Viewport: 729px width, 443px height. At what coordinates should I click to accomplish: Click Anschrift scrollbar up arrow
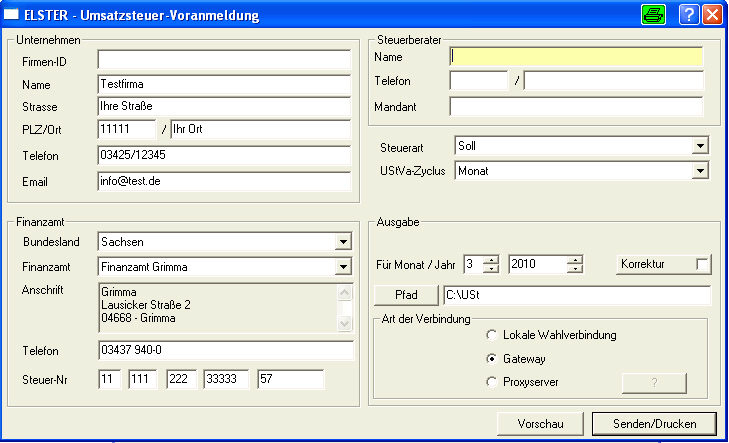click(x=344, y=293)
